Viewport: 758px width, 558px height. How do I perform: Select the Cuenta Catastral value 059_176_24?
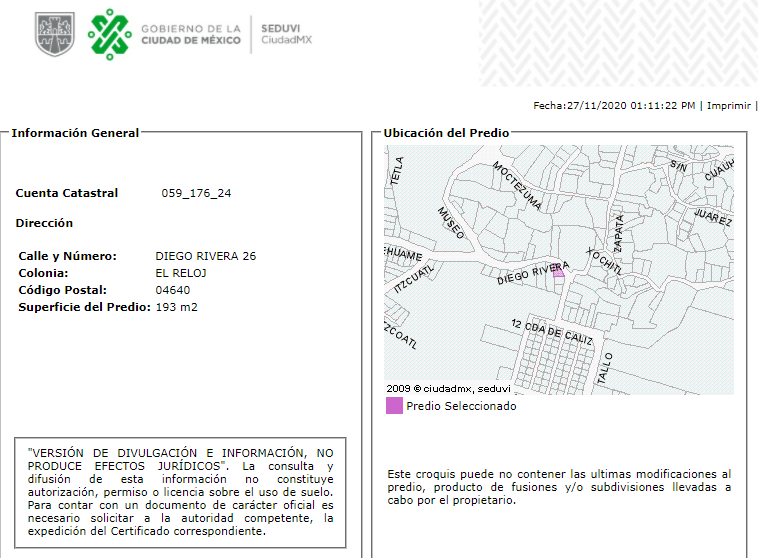(196, 193)
